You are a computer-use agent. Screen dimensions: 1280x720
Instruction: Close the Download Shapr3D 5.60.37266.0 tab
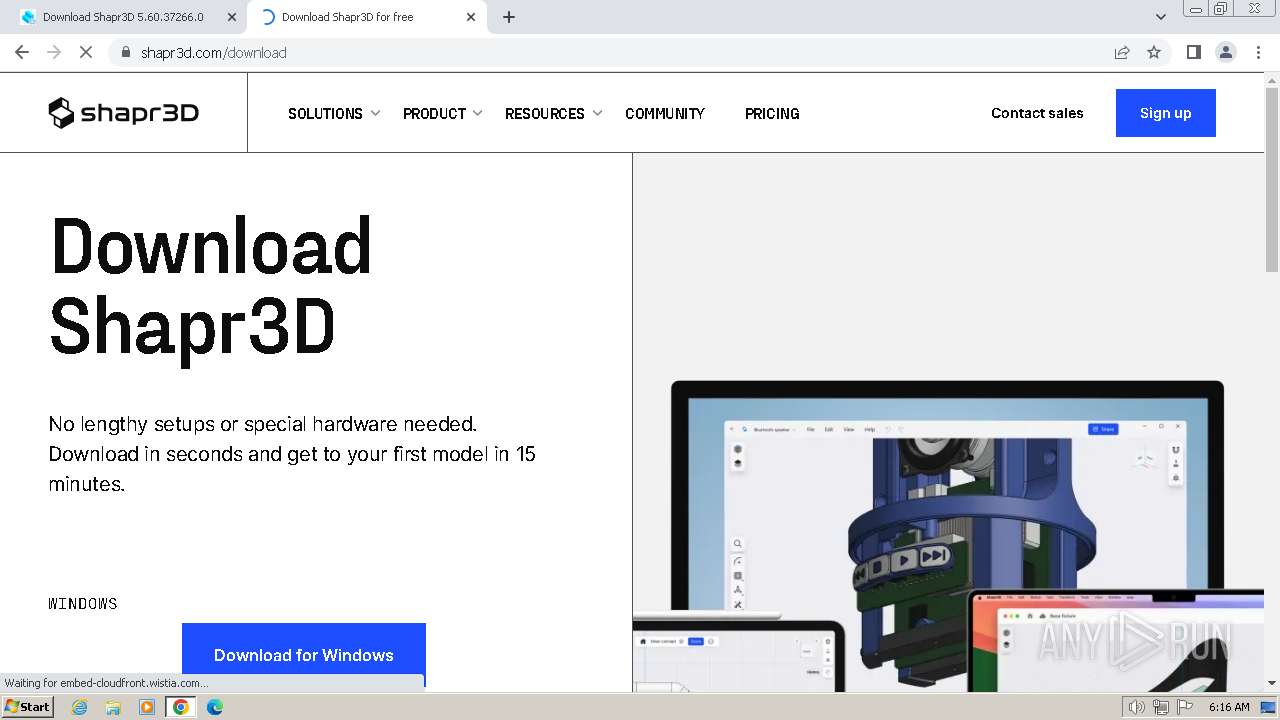pos(232,17)
